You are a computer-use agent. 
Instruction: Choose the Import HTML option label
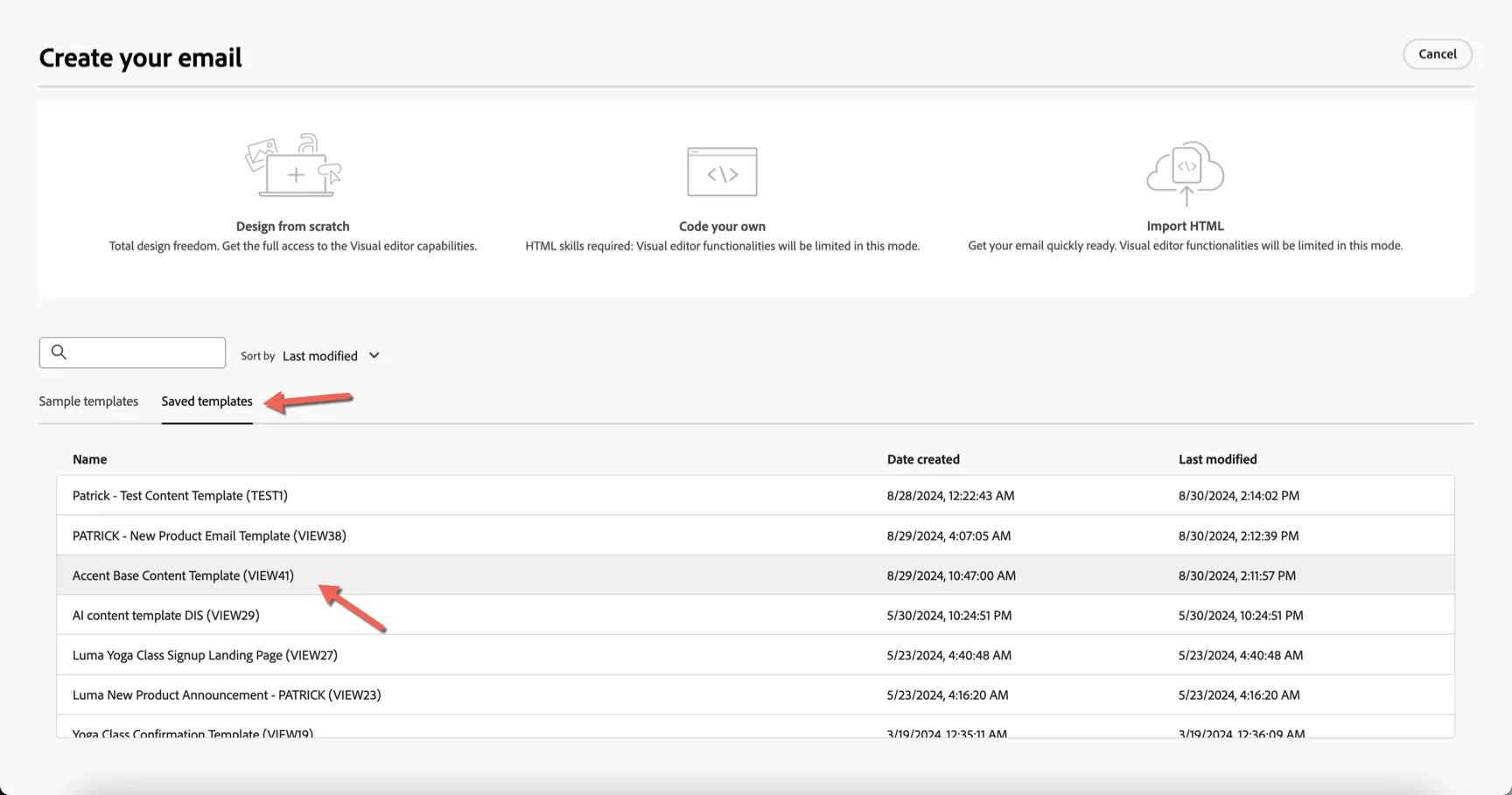(1185, 226)
